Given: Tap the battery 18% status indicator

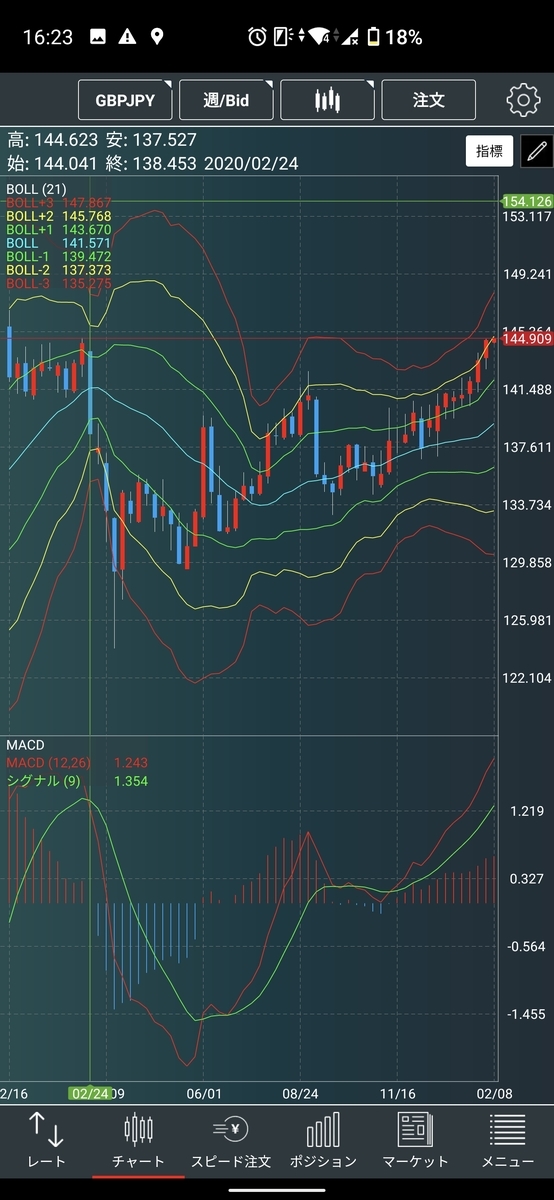Looking at the screenshot, I should coord(394,37).
